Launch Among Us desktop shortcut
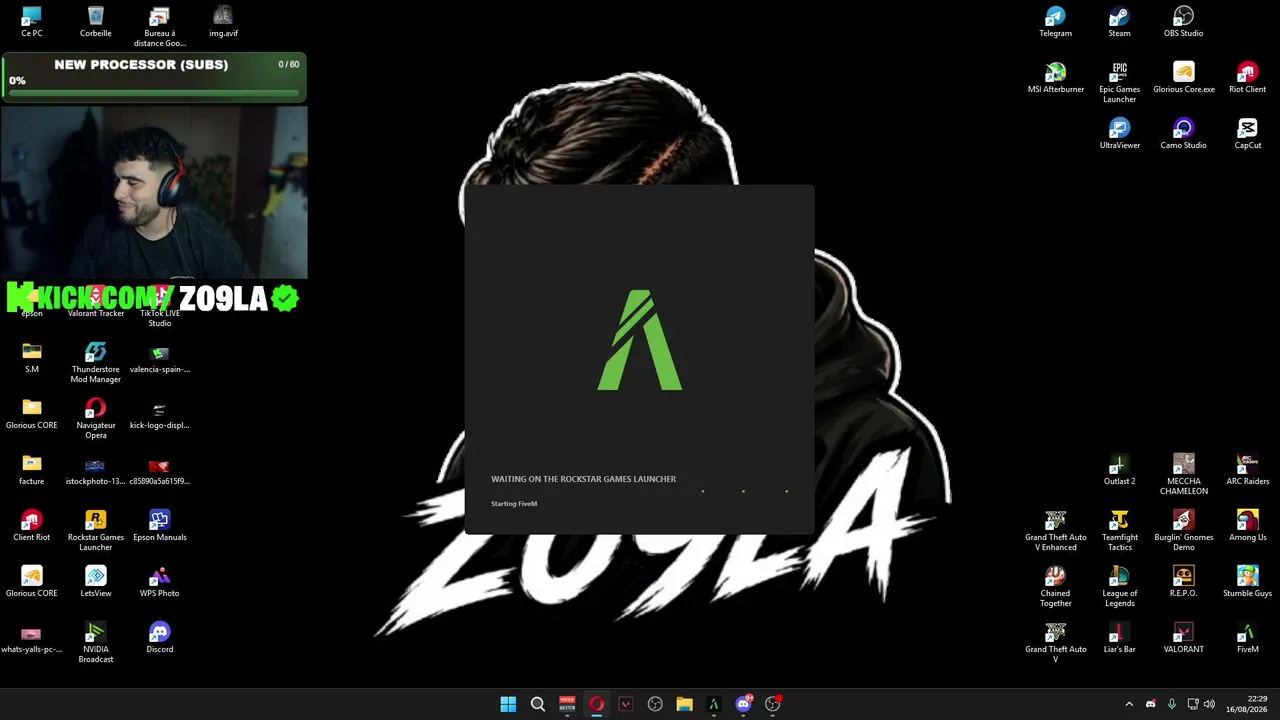The image size is (1280, 720). [x=1247, y=526]
